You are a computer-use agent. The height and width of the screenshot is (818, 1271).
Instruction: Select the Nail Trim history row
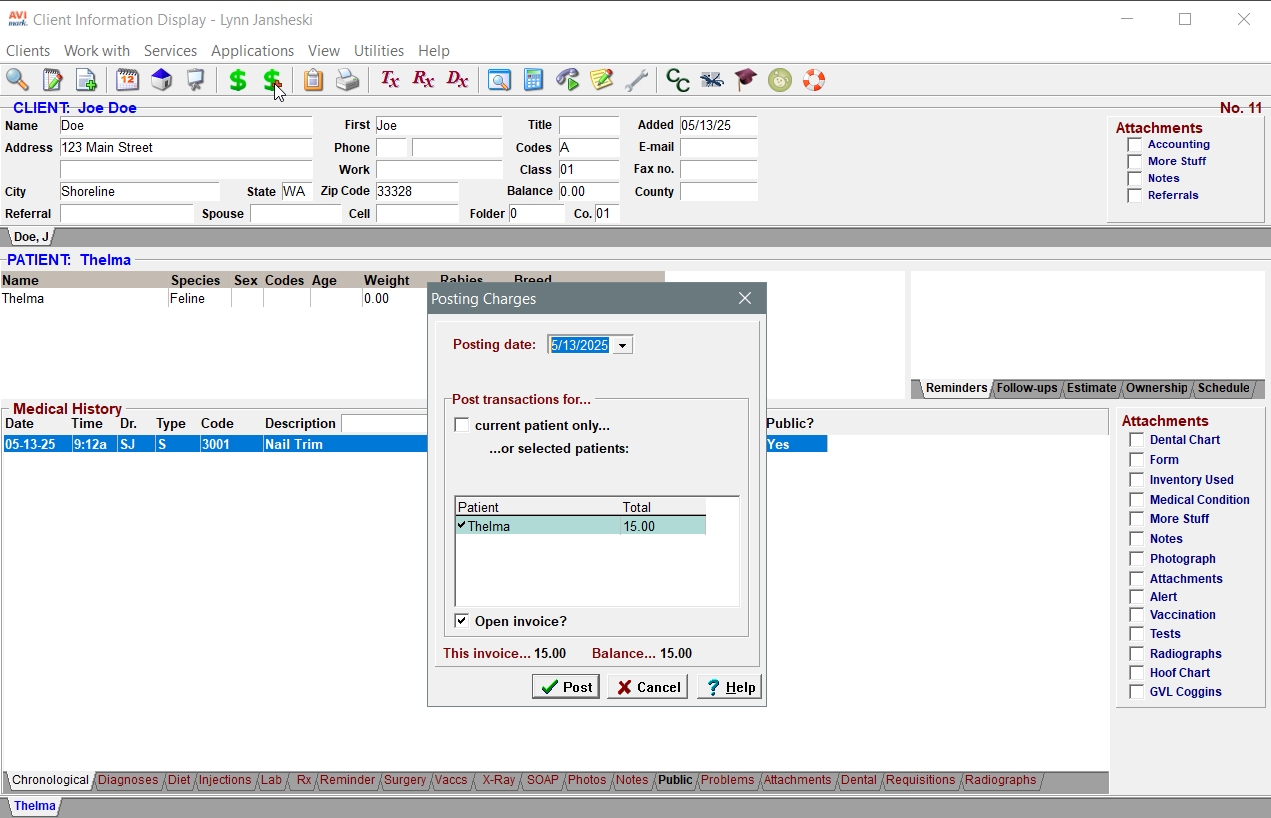(415, 444)
